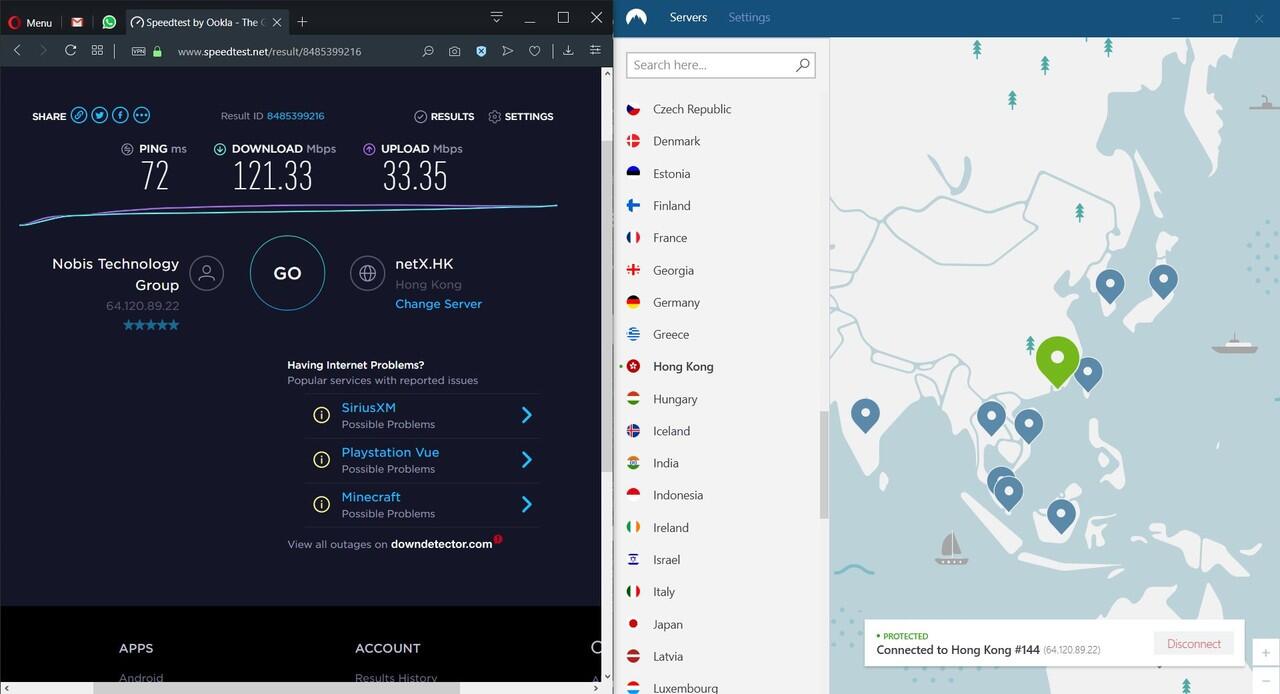Screen dimensions: 1280x694
Task: Open Speedtest SETTINGS
Action: pos(520,117)
